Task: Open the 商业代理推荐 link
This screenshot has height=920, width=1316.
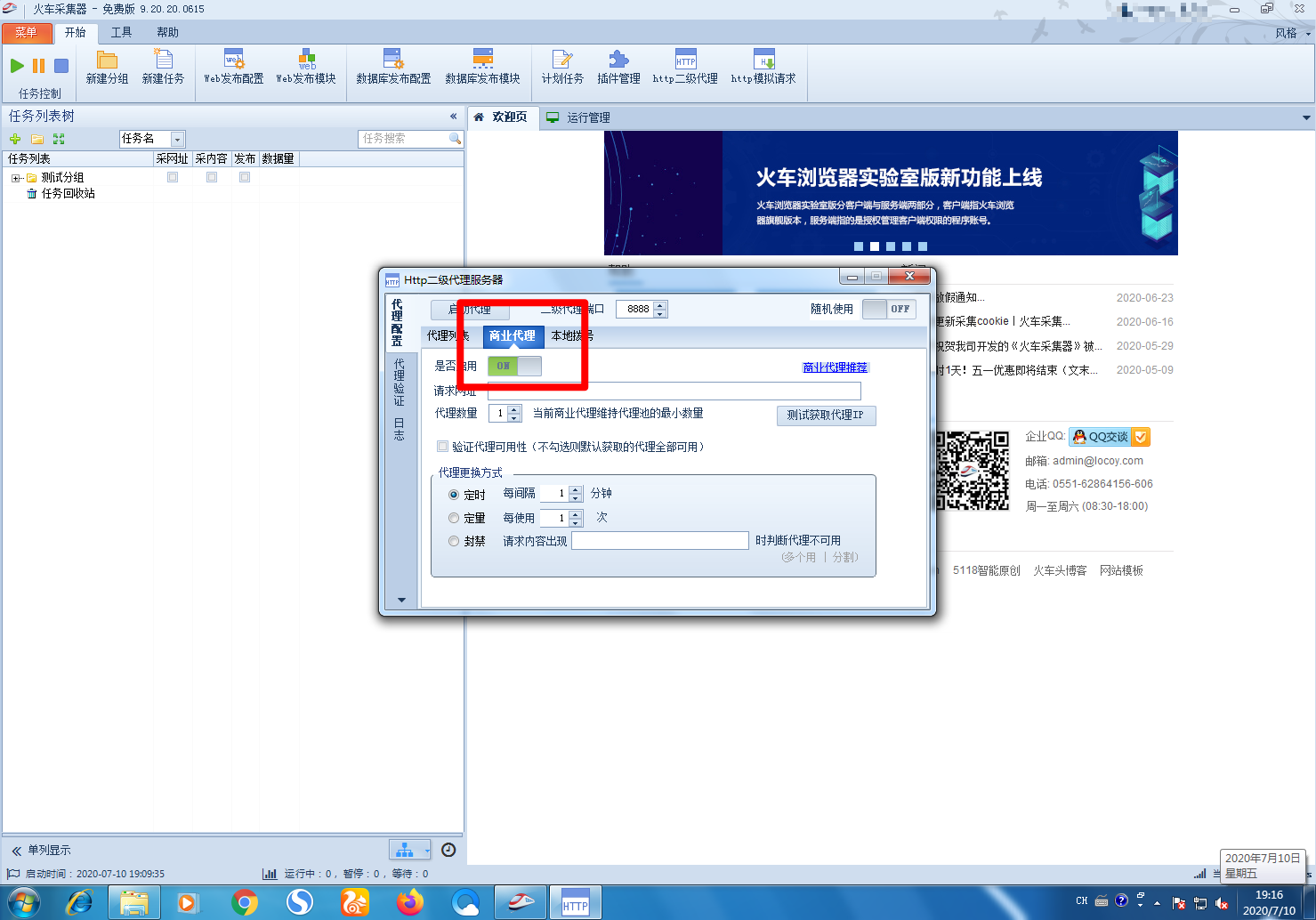Action: (x=835, y=367)
